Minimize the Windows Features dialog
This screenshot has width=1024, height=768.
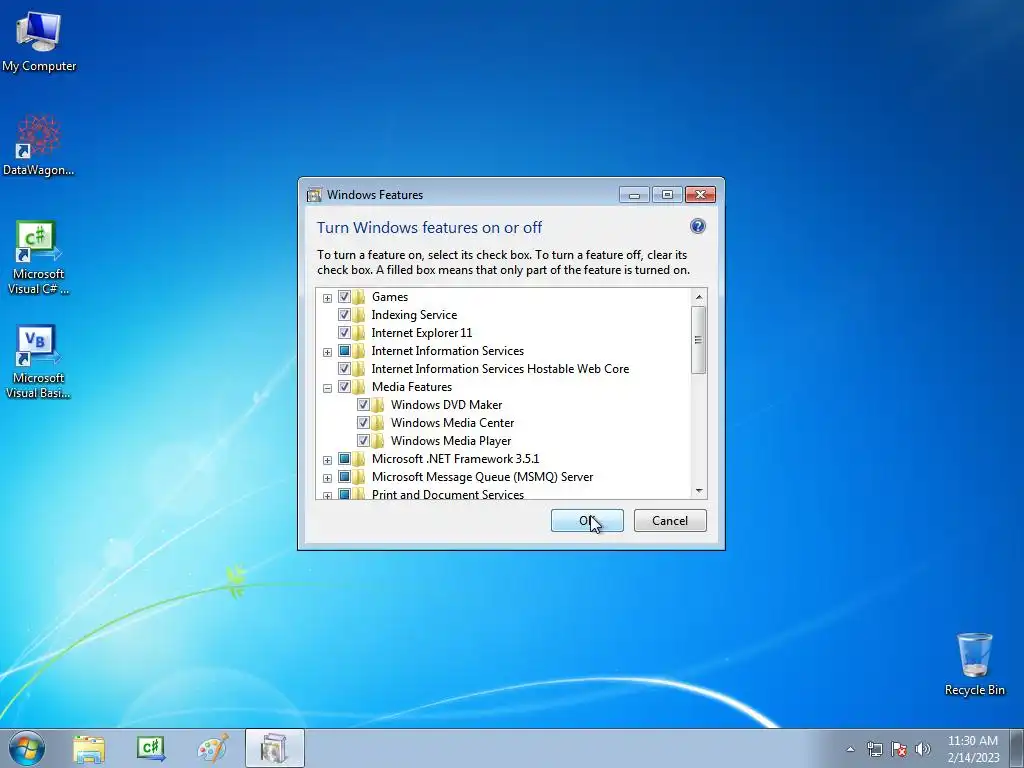[x=634, y=195]
